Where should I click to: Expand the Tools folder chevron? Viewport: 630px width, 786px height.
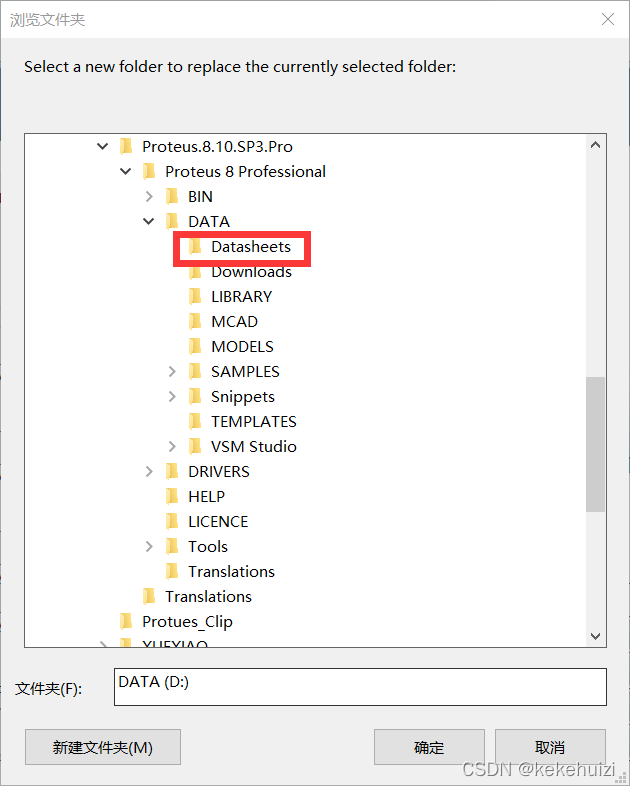(x=149, y=546)
